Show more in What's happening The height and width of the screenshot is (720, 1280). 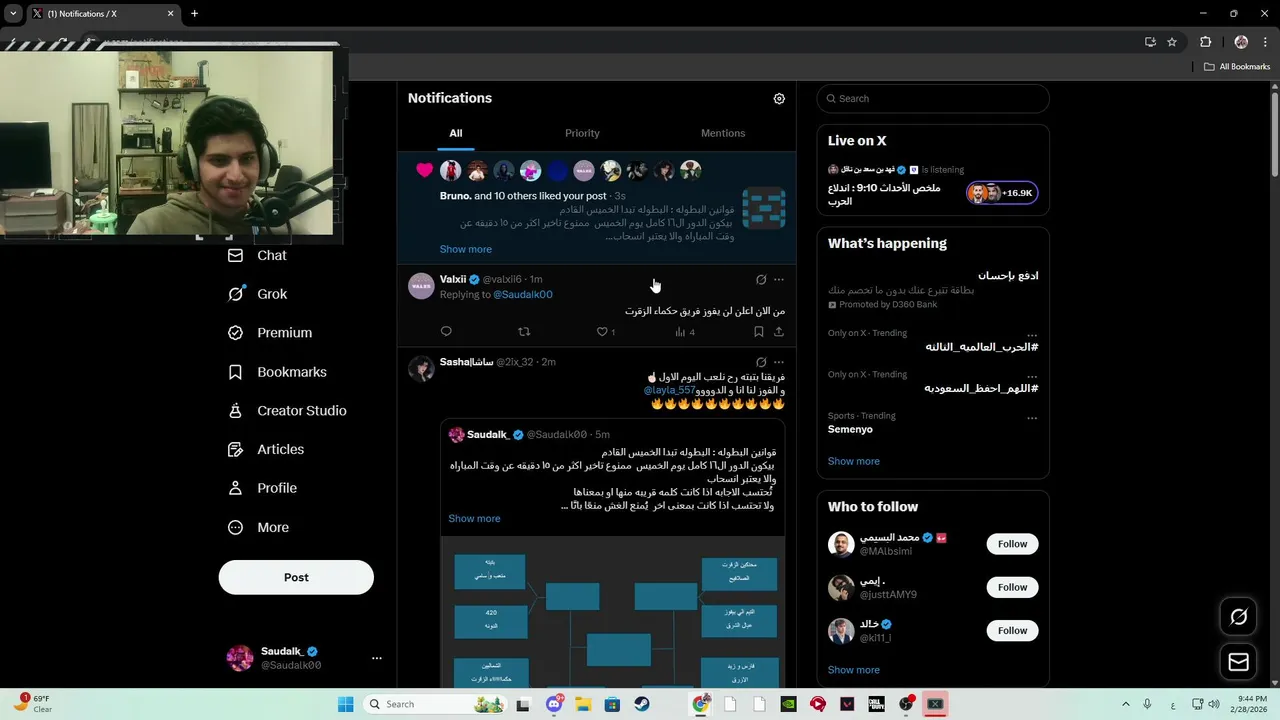point(853,461)
